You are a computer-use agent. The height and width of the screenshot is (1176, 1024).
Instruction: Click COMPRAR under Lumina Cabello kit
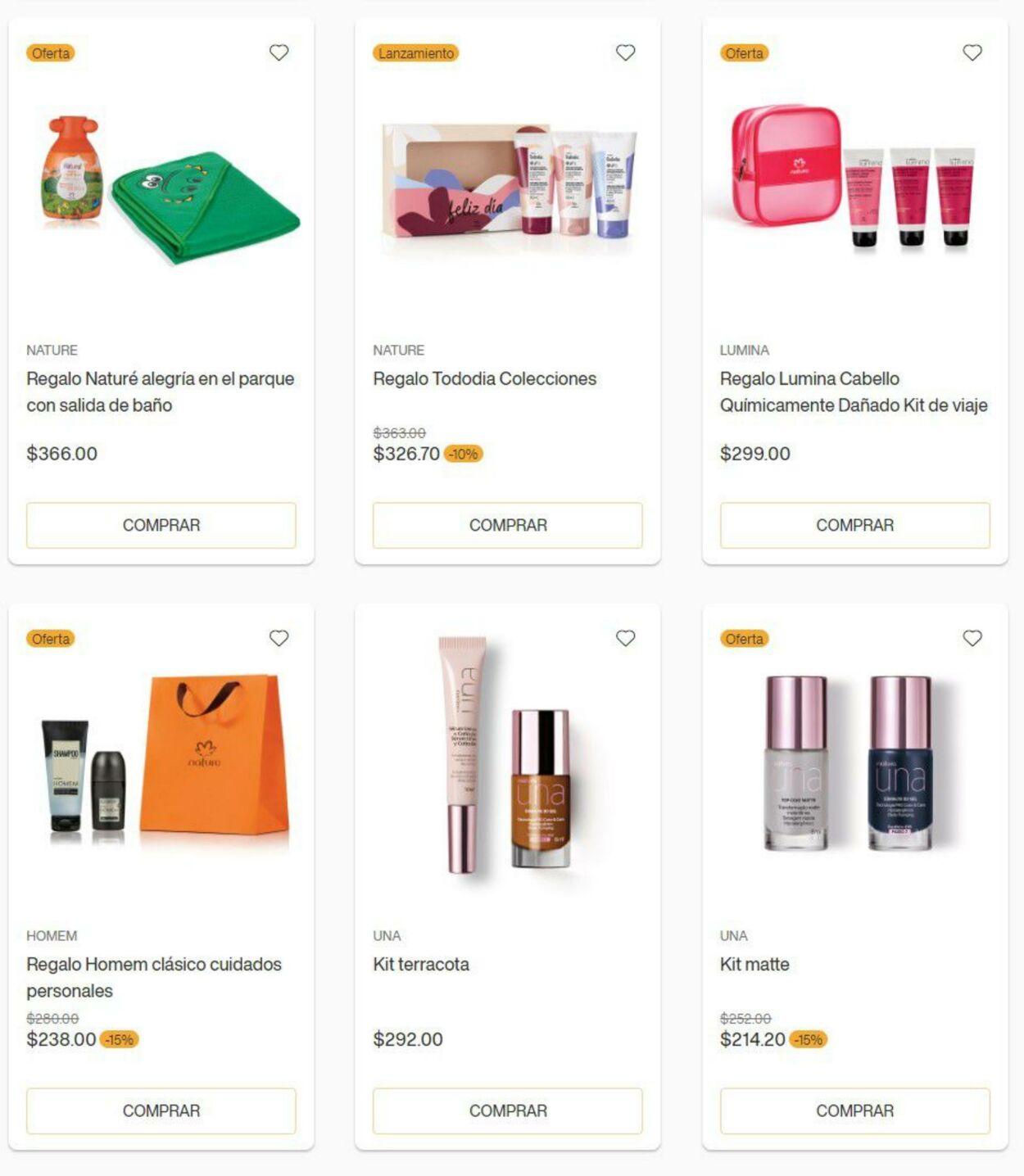point(854,525)
